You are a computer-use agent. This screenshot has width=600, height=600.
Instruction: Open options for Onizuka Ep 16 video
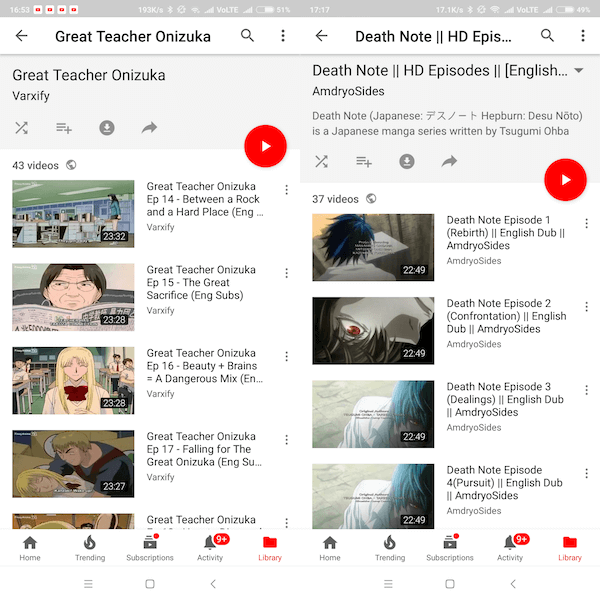(286, 357)
